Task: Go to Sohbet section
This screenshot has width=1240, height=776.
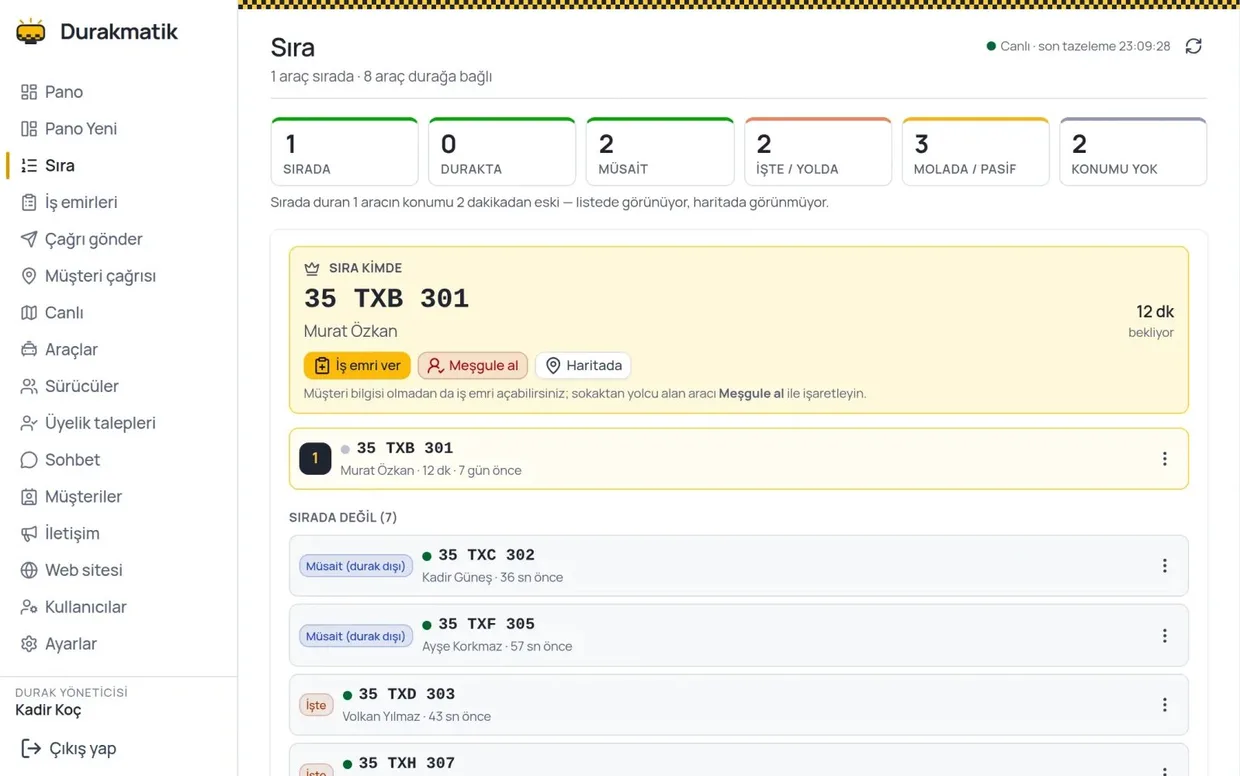Action: [118, 460]
